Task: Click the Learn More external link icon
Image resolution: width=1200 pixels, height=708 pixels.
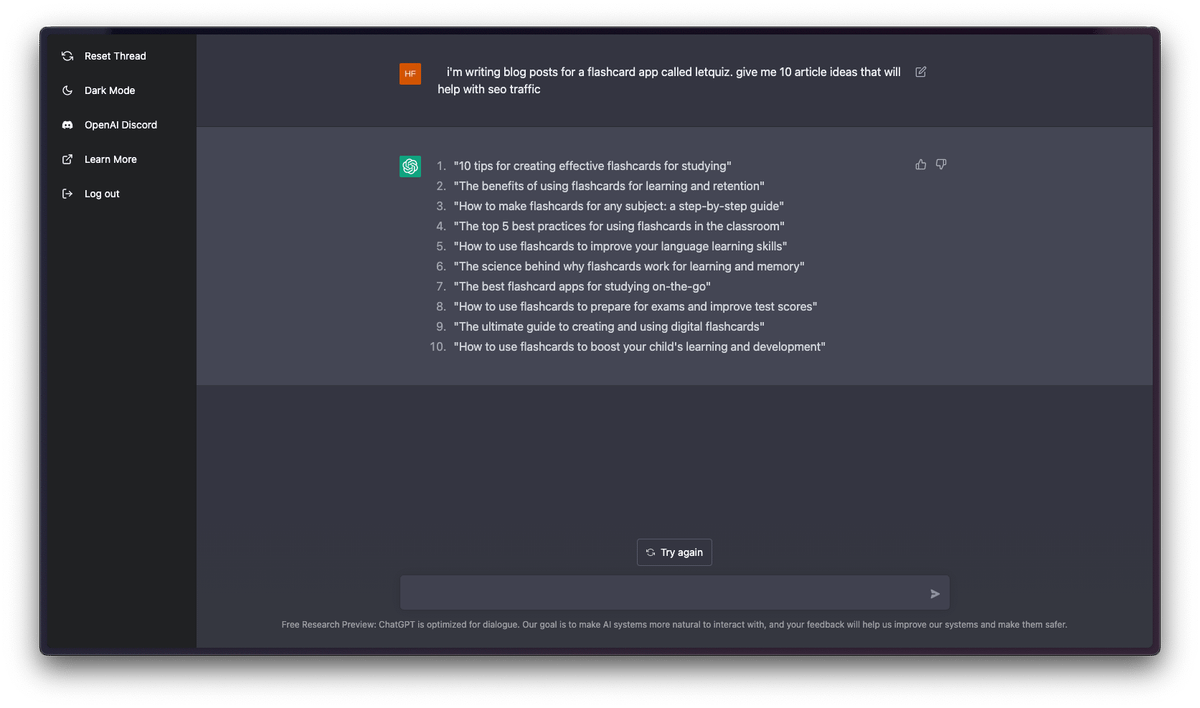Action: click(67, 159)
